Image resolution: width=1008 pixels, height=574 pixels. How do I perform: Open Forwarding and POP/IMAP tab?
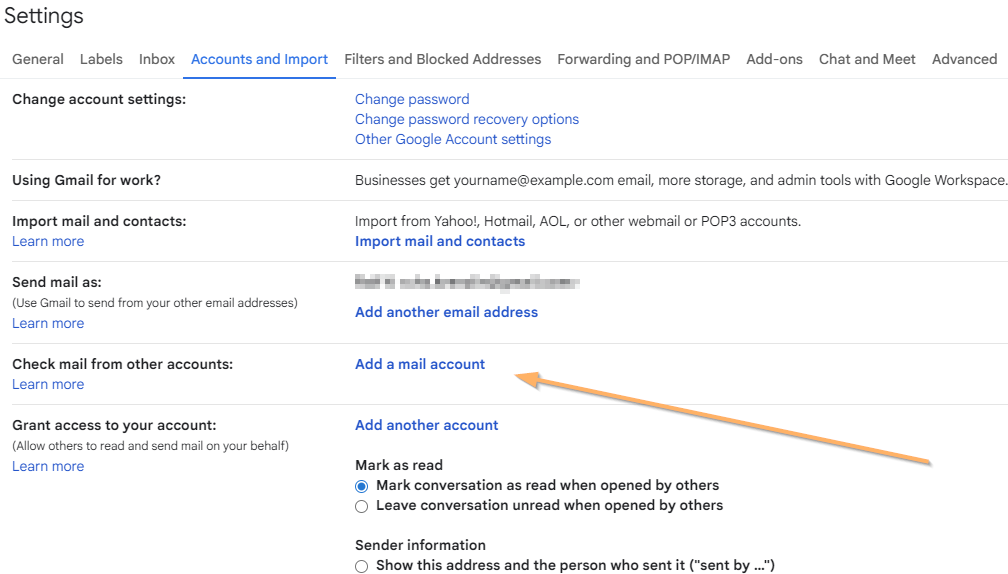[643, 59]
